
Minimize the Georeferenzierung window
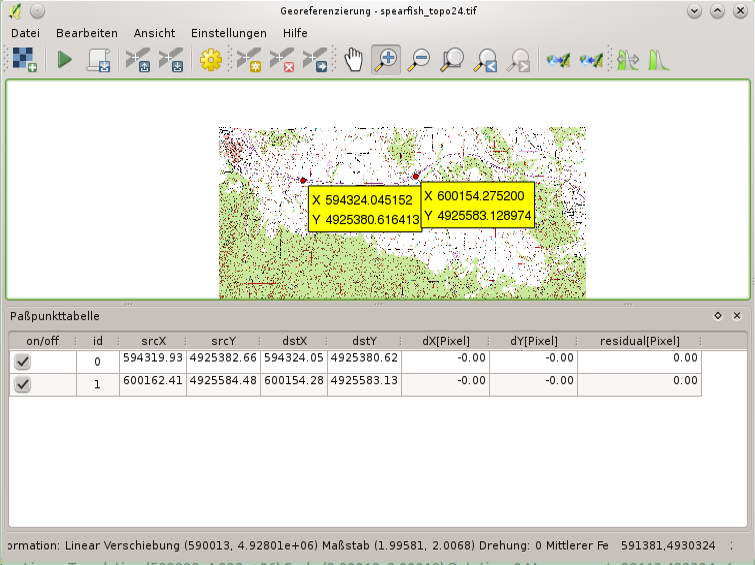click(694, 11)
